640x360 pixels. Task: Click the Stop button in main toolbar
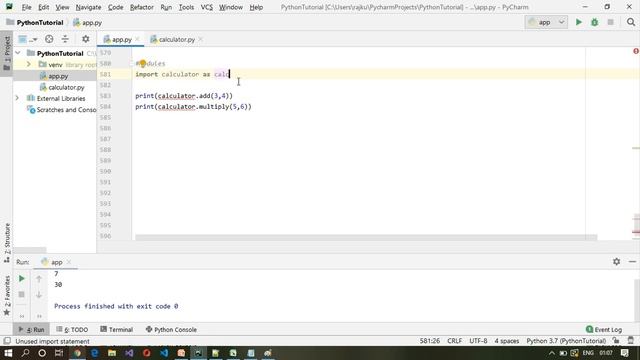pyautogui.click(x=610, y=22)
